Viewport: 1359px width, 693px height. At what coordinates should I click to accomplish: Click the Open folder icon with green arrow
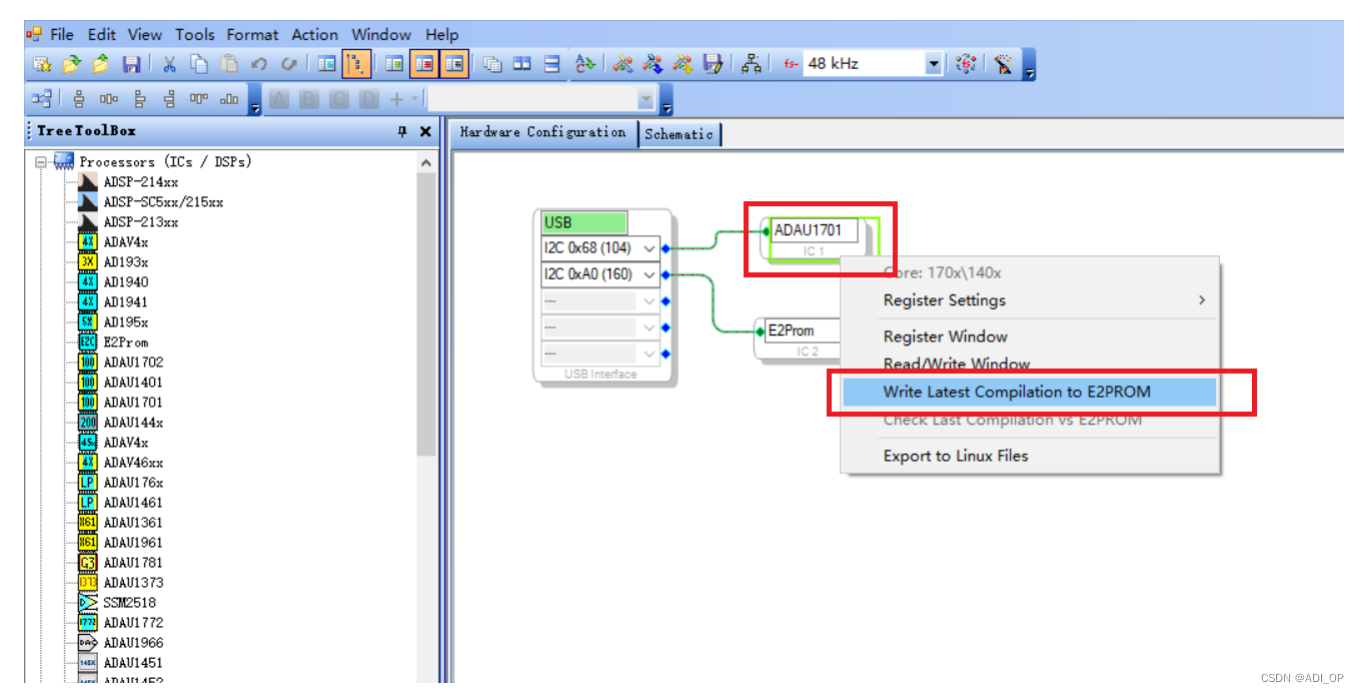[71, 64]
